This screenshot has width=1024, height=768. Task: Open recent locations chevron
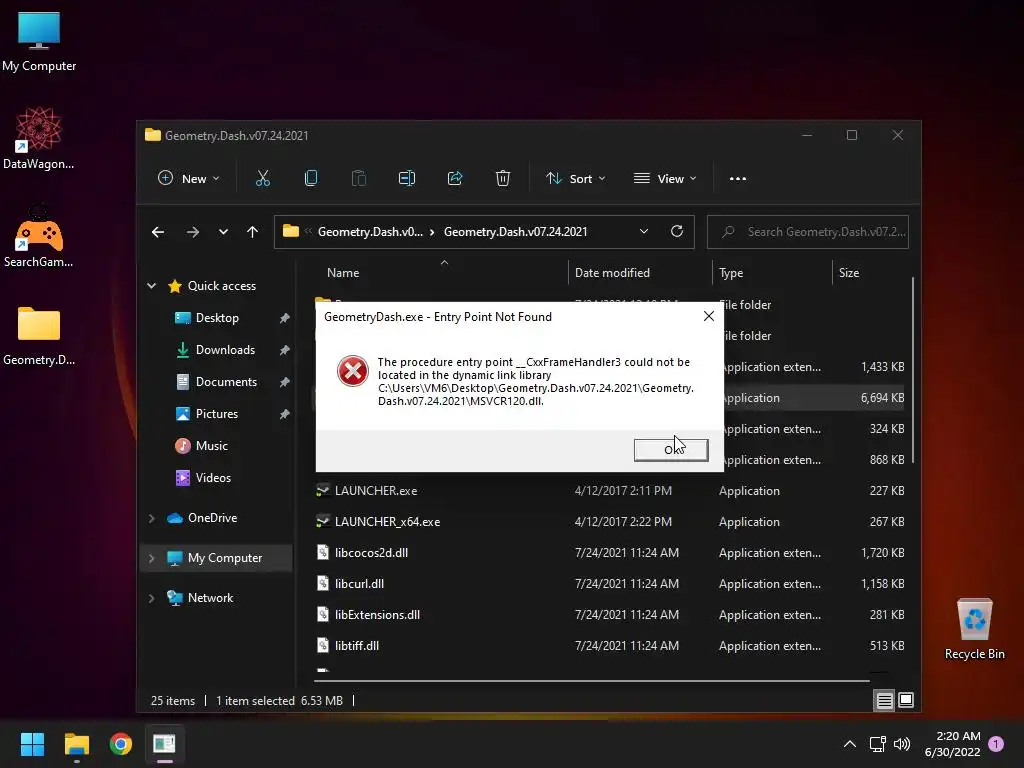click(223, 232)
